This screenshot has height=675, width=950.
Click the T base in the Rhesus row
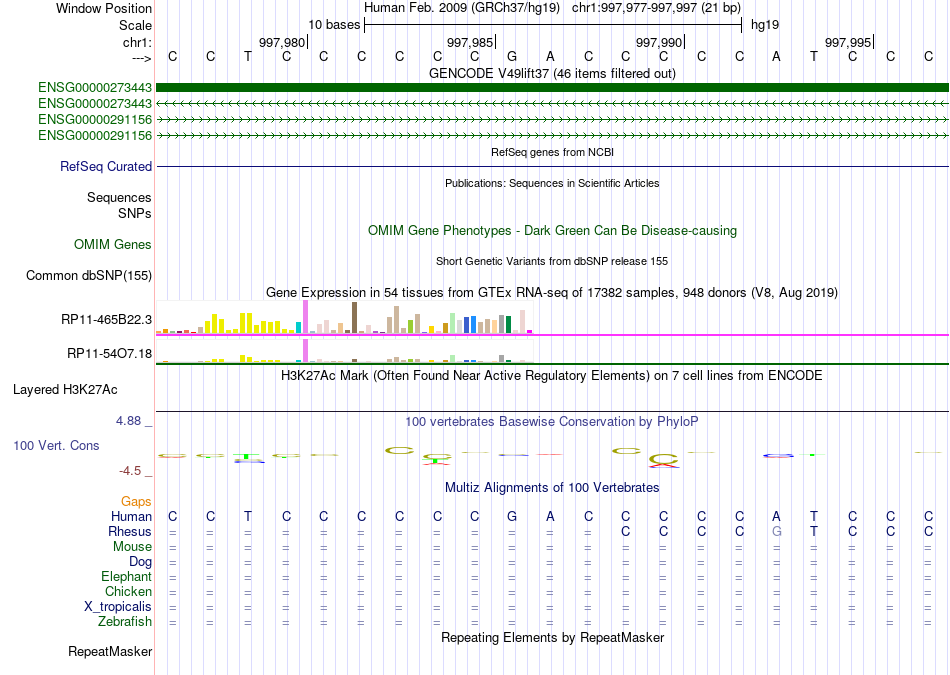pos(814,531)
